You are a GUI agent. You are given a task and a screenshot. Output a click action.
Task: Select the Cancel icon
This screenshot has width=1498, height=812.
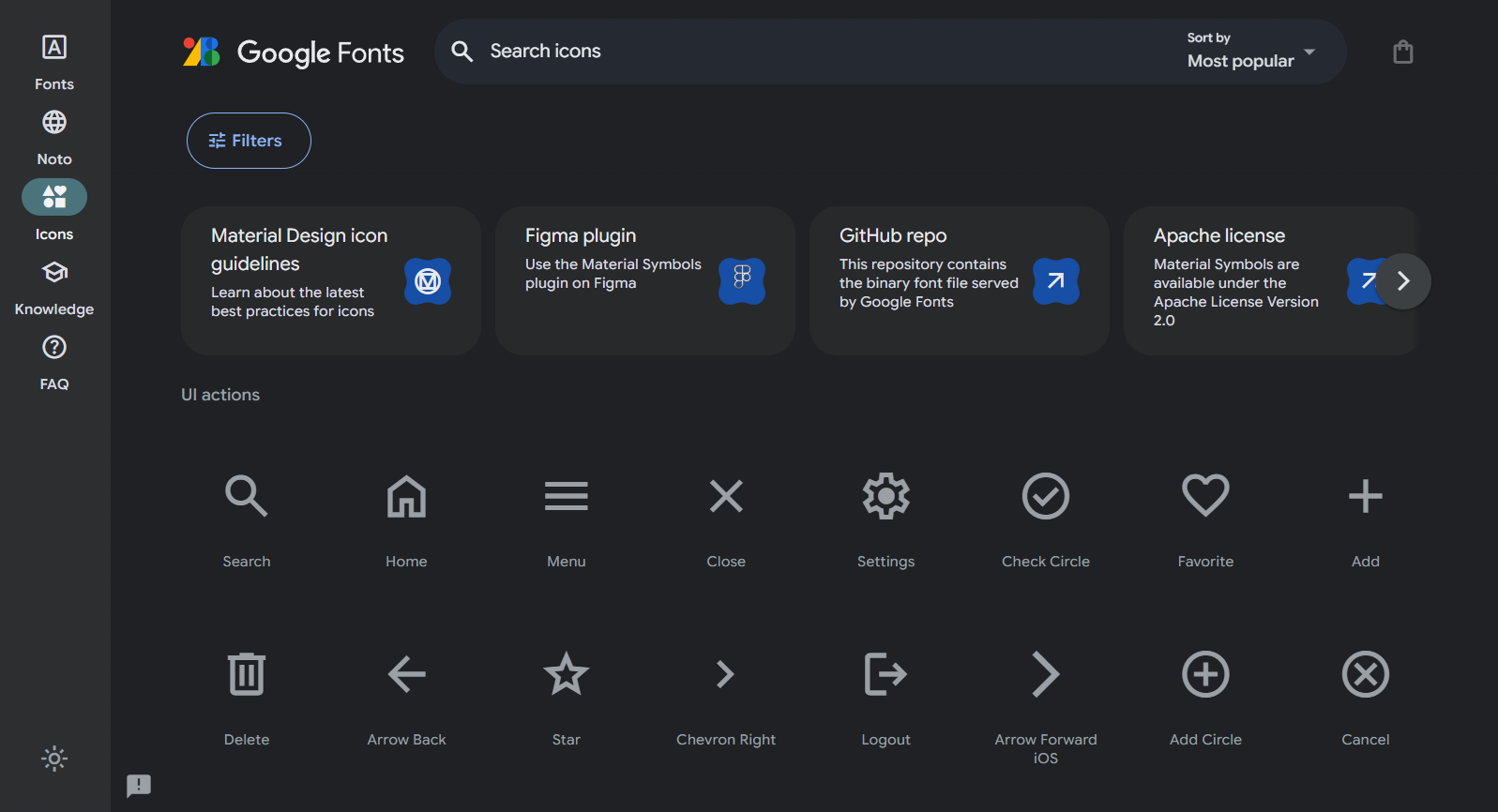pos(1366,674)
